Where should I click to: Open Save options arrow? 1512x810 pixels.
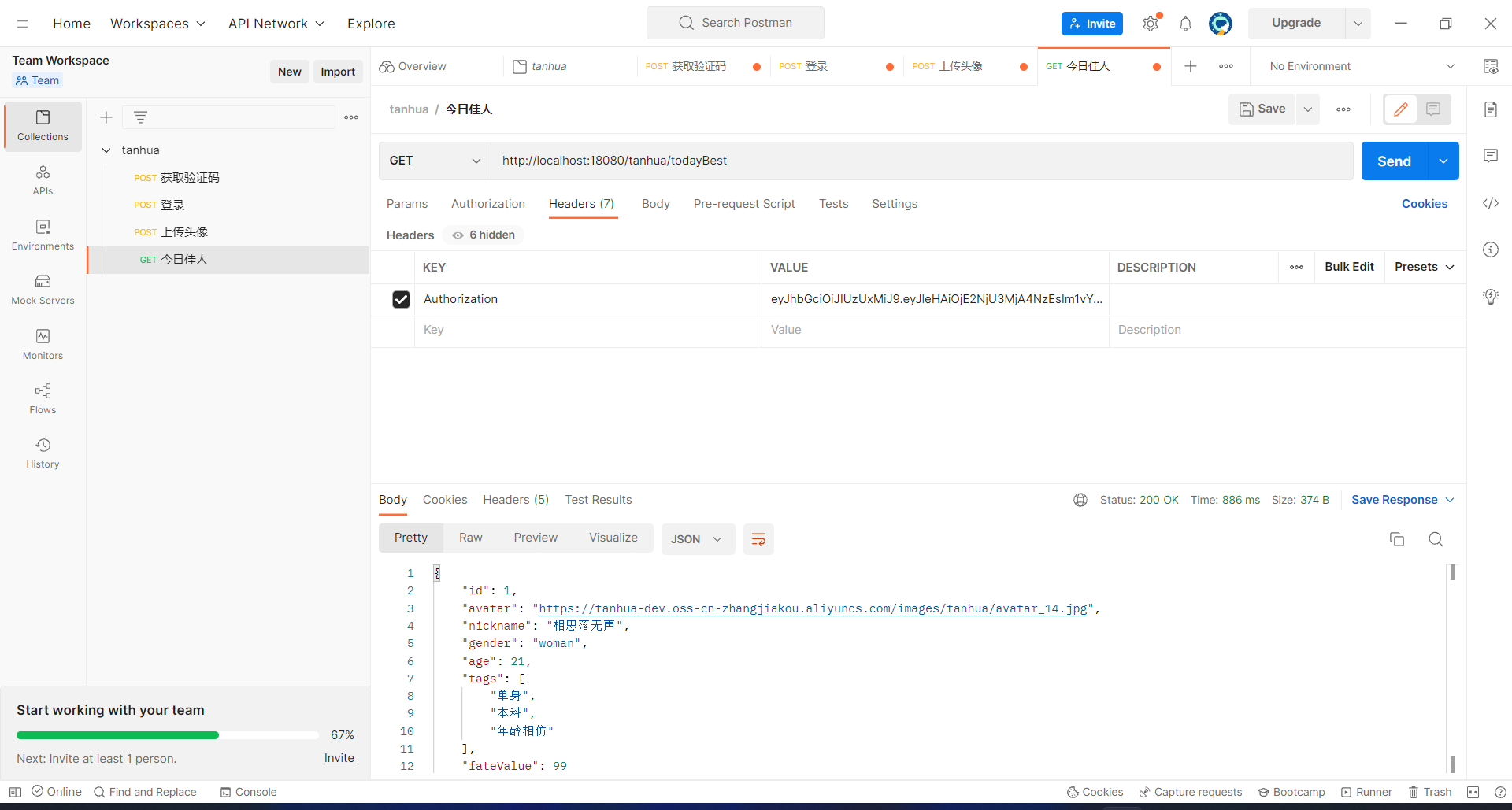point(1308,109)
